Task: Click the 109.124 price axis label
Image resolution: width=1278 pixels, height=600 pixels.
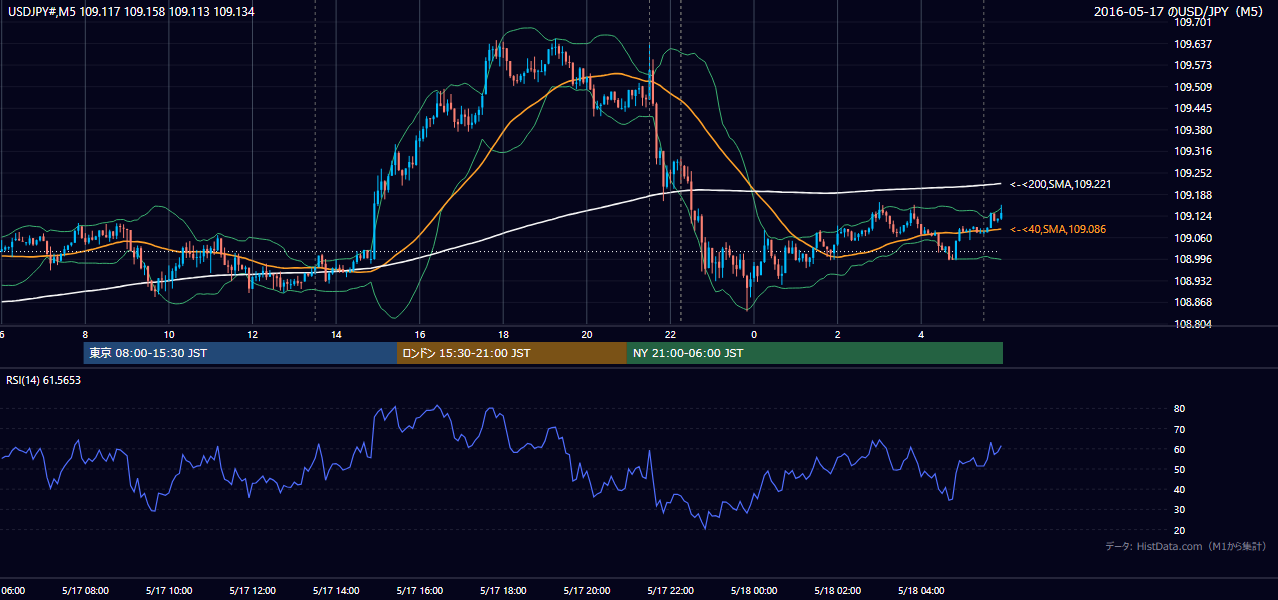Action: pyautogui.click(x=1193, y=217)
